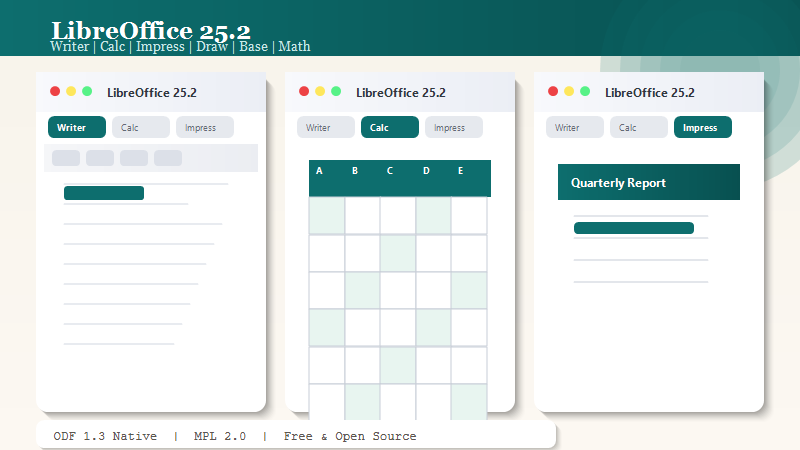800x450 pixels.
Task: Click the fourth toolbar button in Writer
Action: [x=168, y=158]
